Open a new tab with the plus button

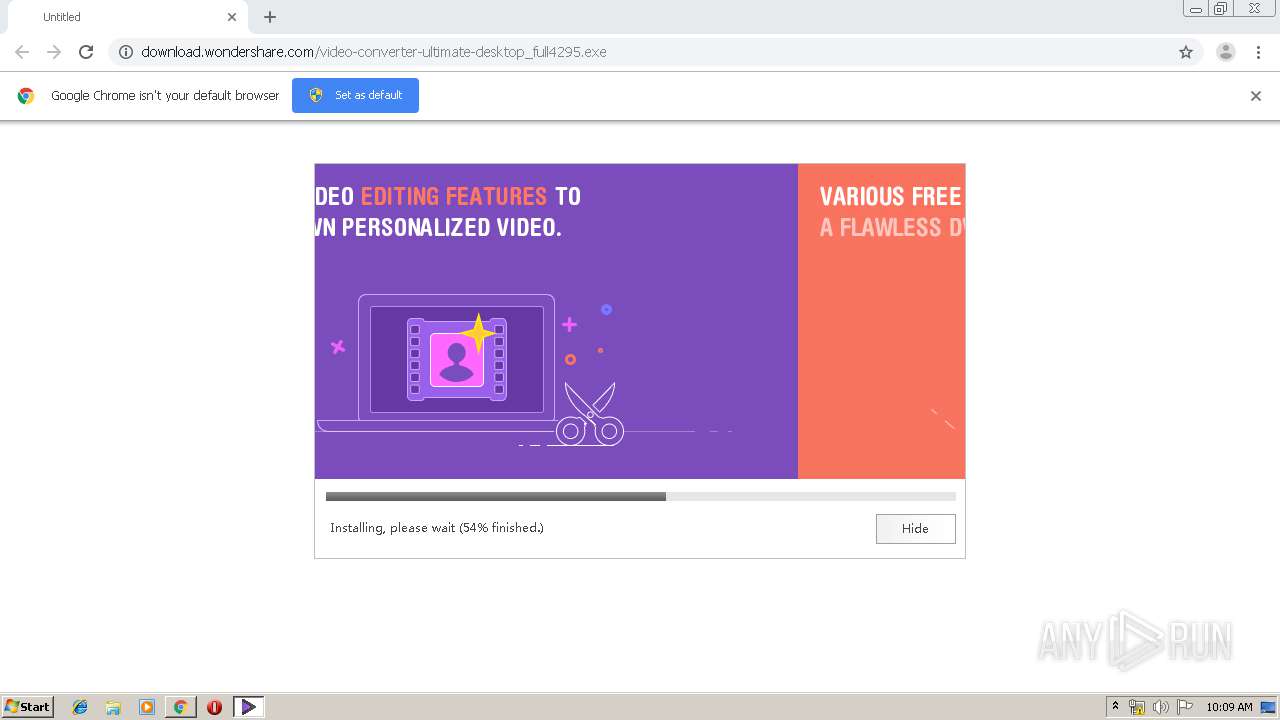pyautogui.click(x=270, y=17)
